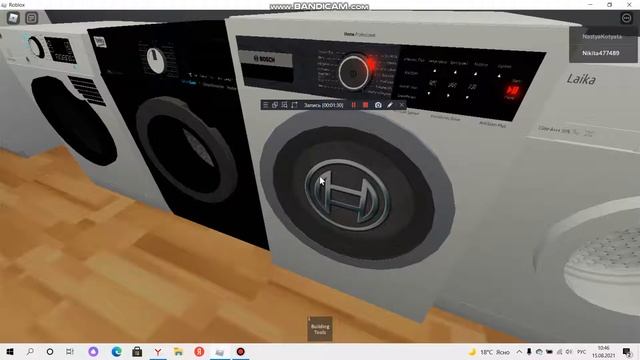
Task: Click the Bosch washer red start/pause button
Action: tap(512, 91)
